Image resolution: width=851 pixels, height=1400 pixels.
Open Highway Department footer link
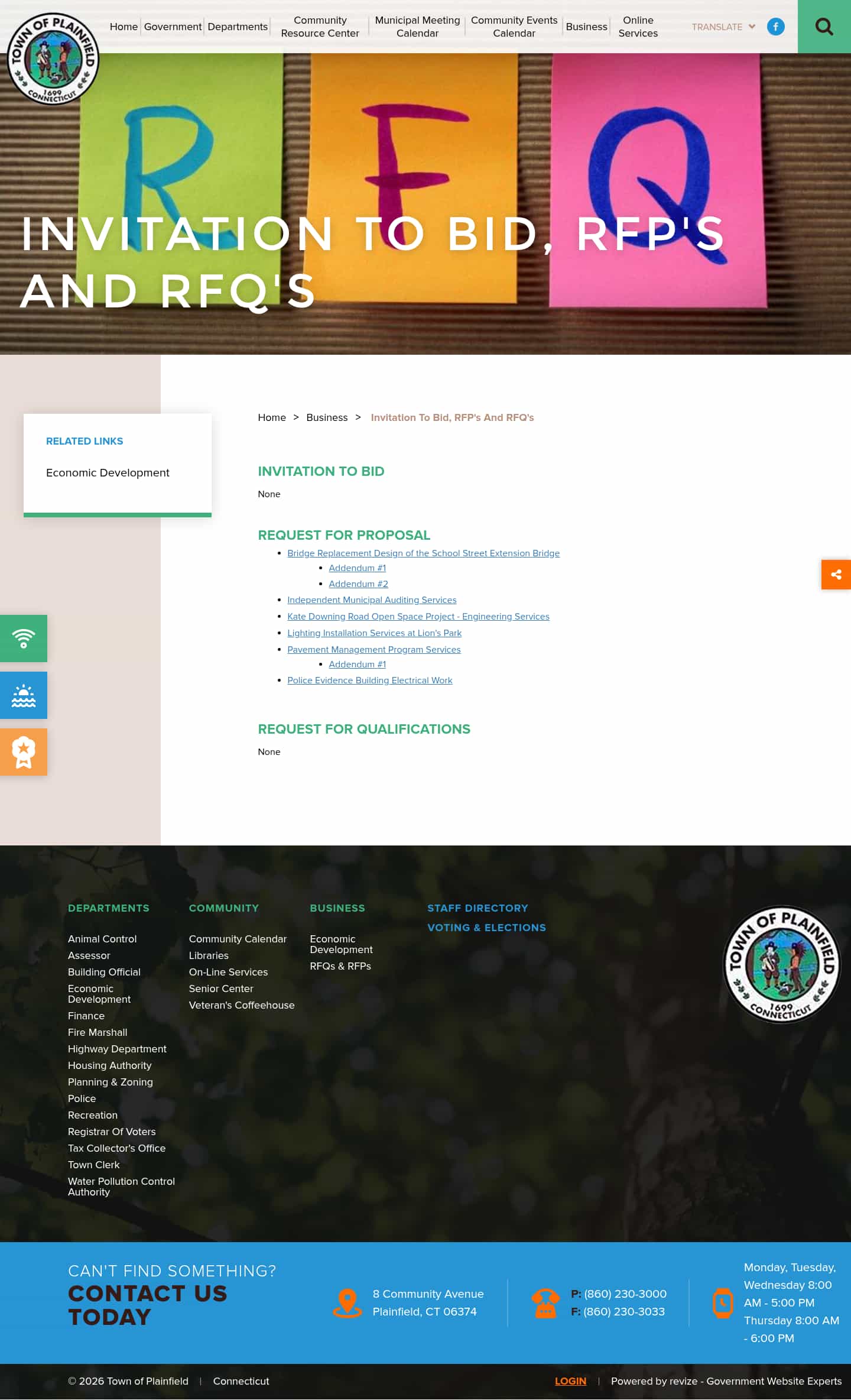pos(117,1049)
